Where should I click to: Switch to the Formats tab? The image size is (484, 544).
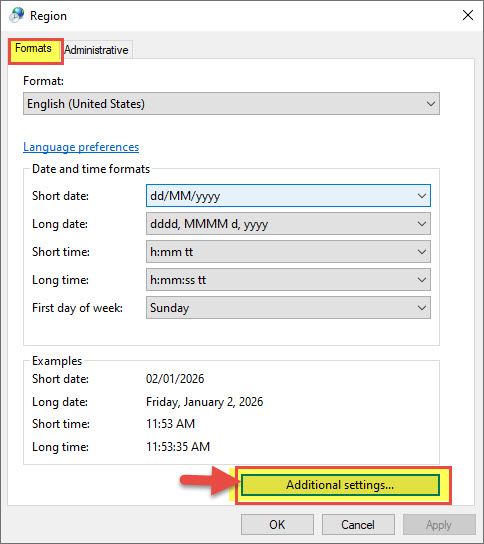click(33, 49)
